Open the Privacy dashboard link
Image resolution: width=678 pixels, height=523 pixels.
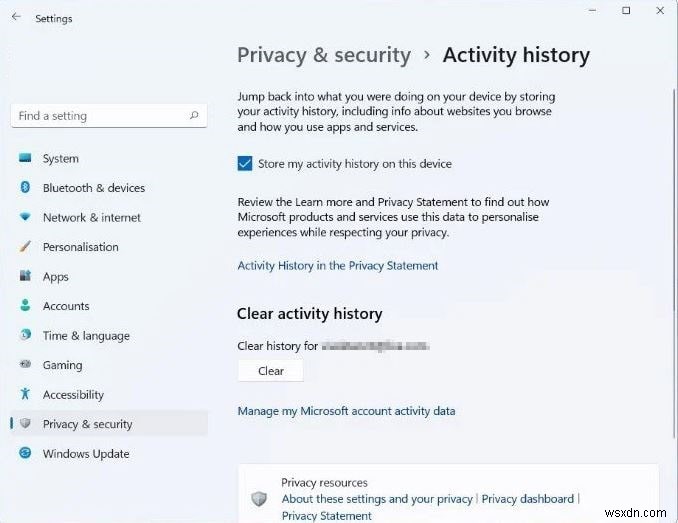click(x=528, y=499)
